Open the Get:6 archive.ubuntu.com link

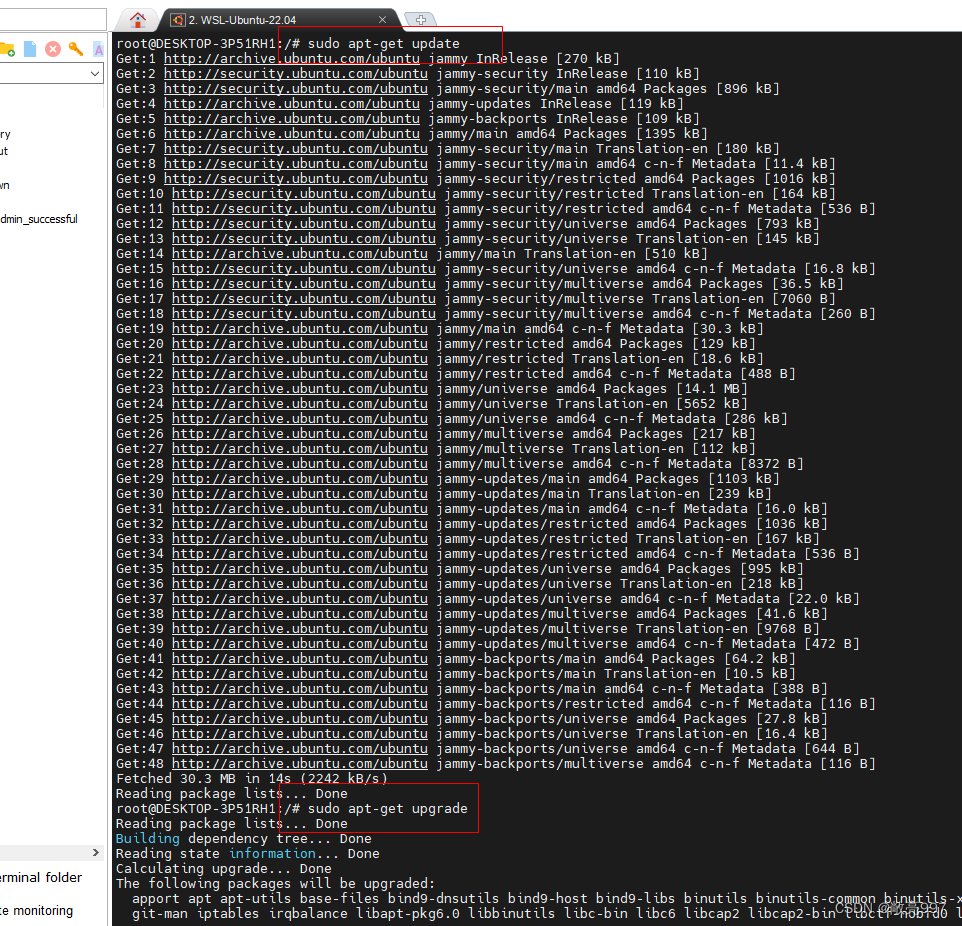pyautogui.click(x=292, y=134)
